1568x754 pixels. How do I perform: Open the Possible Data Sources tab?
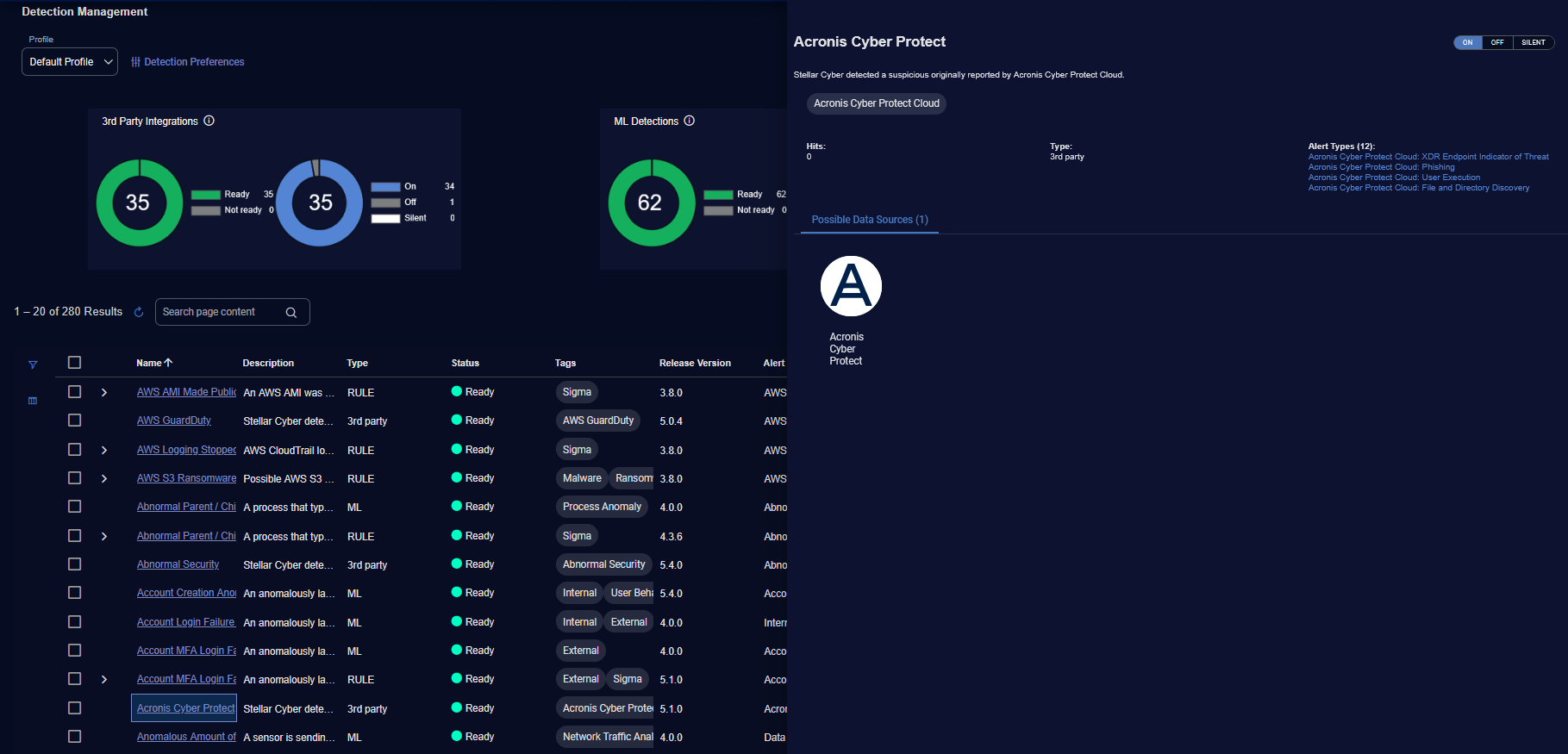(x=870, y=220)
